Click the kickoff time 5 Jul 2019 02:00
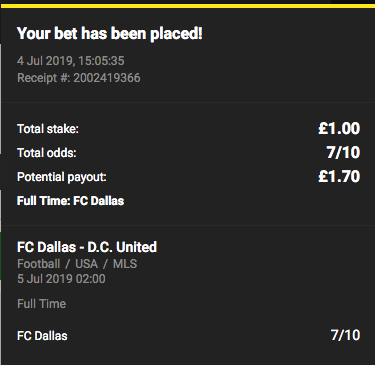 click(61, 279)
